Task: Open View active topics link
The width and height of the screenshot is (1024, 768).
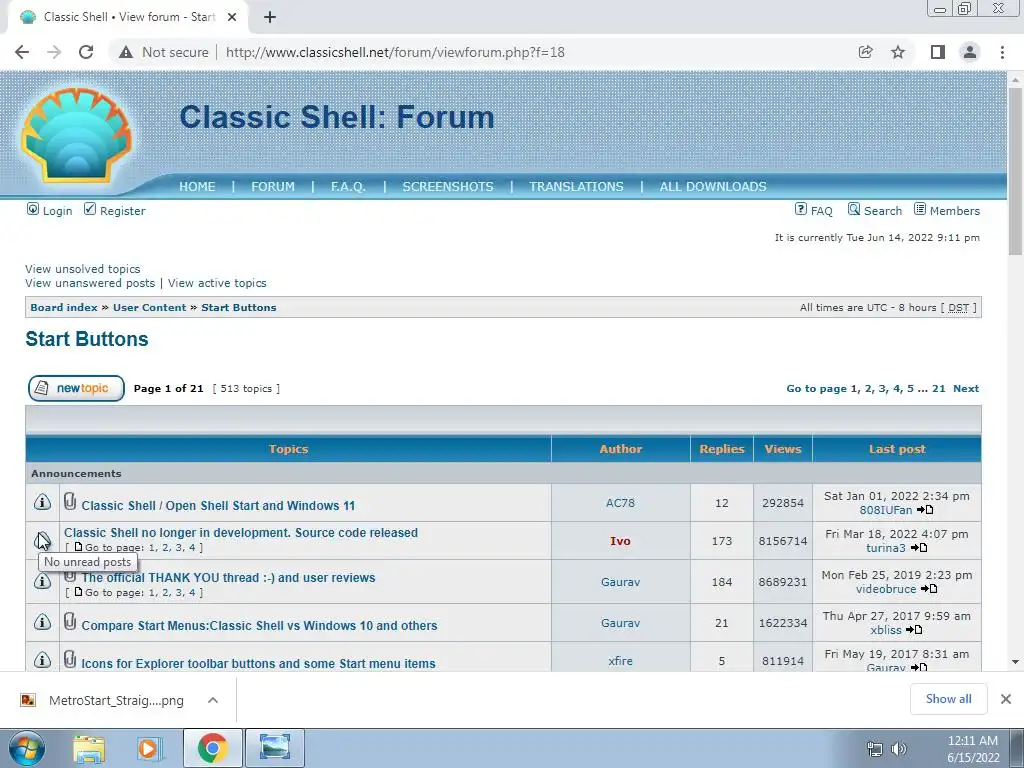Action: (217, 283)
